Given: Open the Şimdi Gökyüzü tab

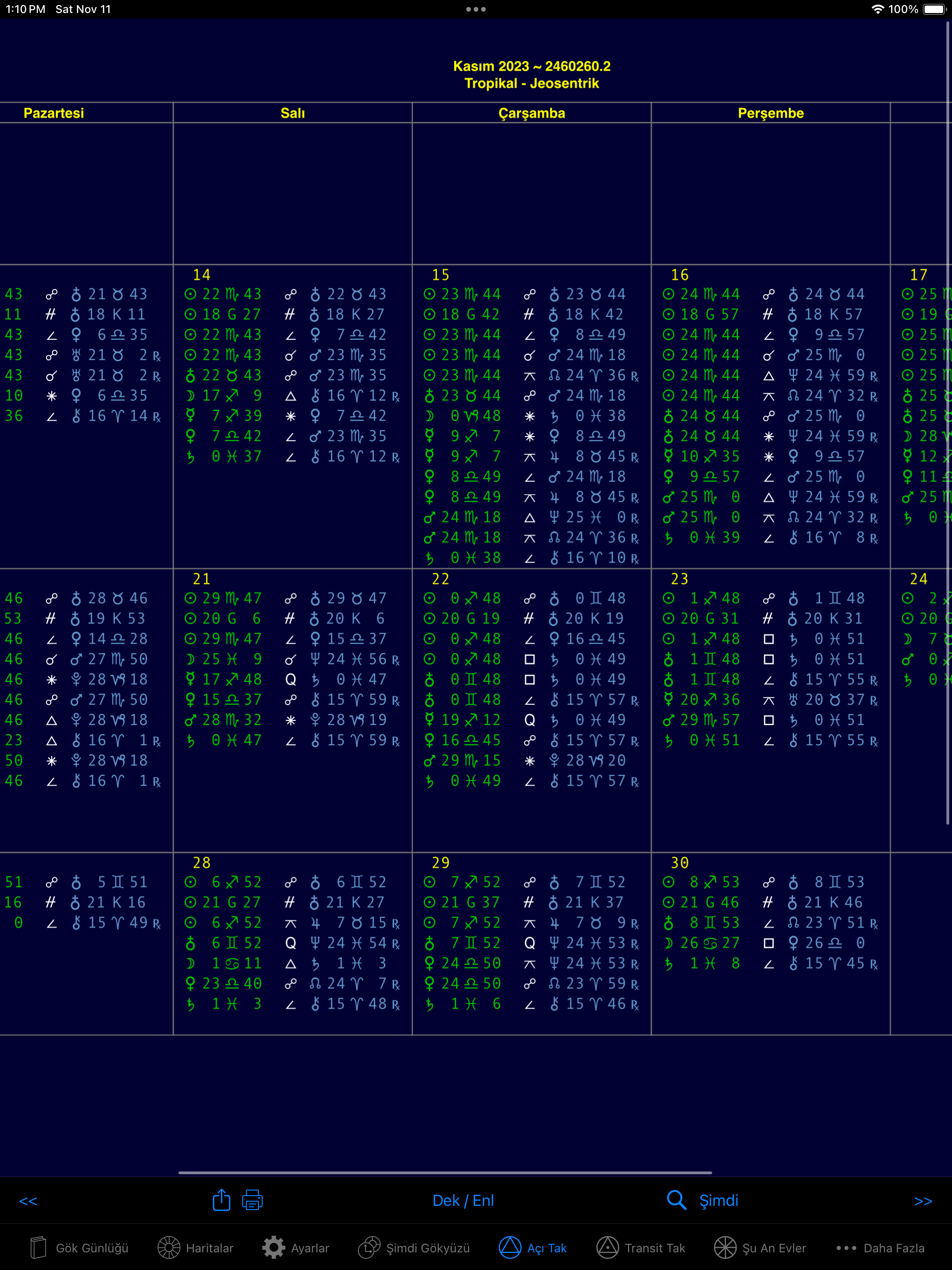Looking at the screenshot, I should pyautogui.click(x=413, y=1248).
